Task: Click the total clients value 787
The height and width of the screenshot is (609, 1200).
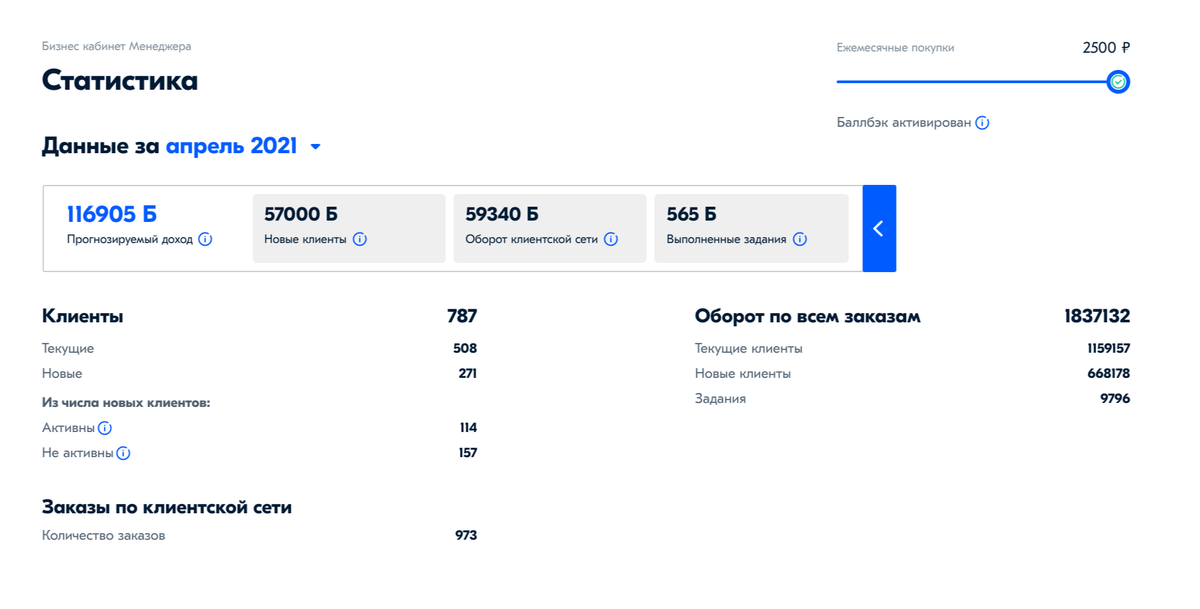Action: [x=462, y=316]
